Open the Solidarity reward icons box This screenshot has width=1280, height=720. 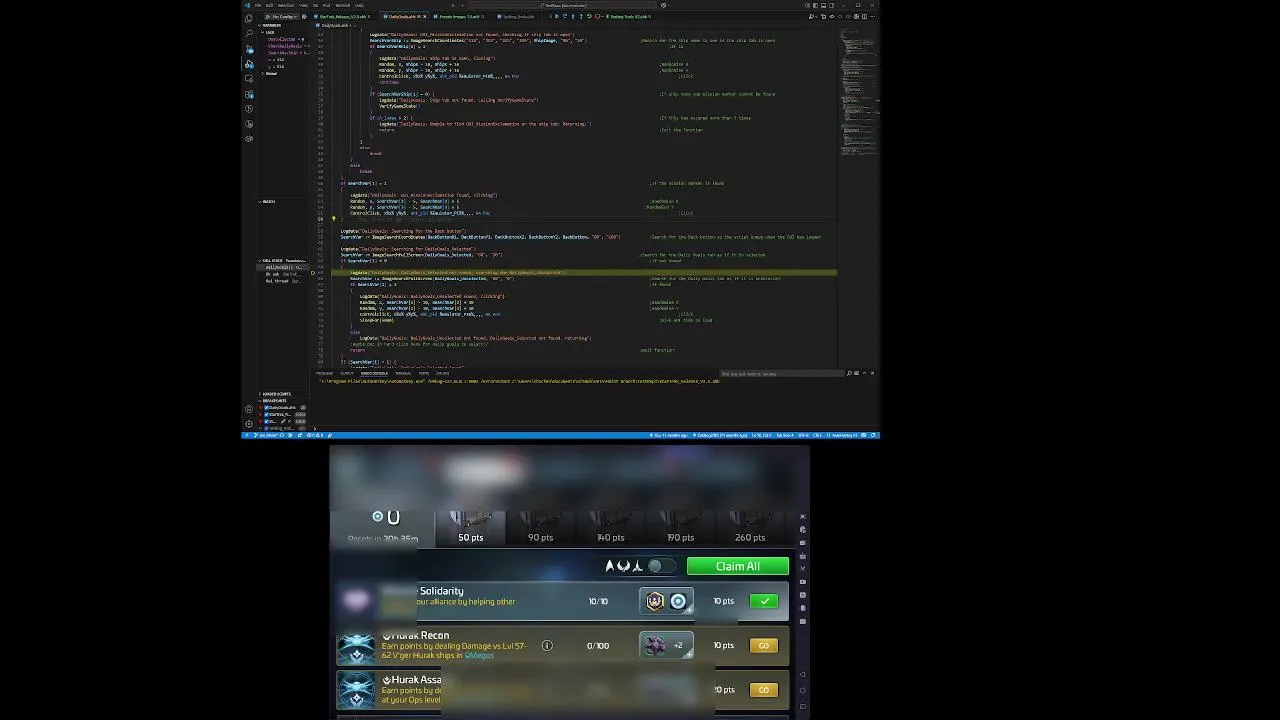[x=666, y=601]
